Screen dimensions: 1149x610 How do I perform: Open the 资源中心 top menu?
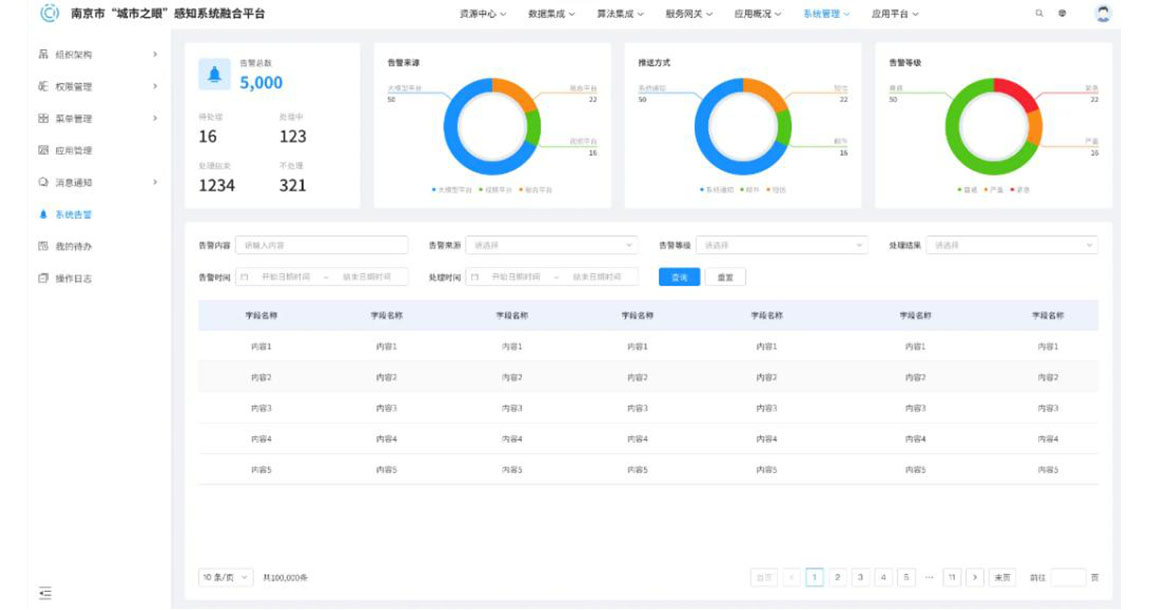[482, 14]
